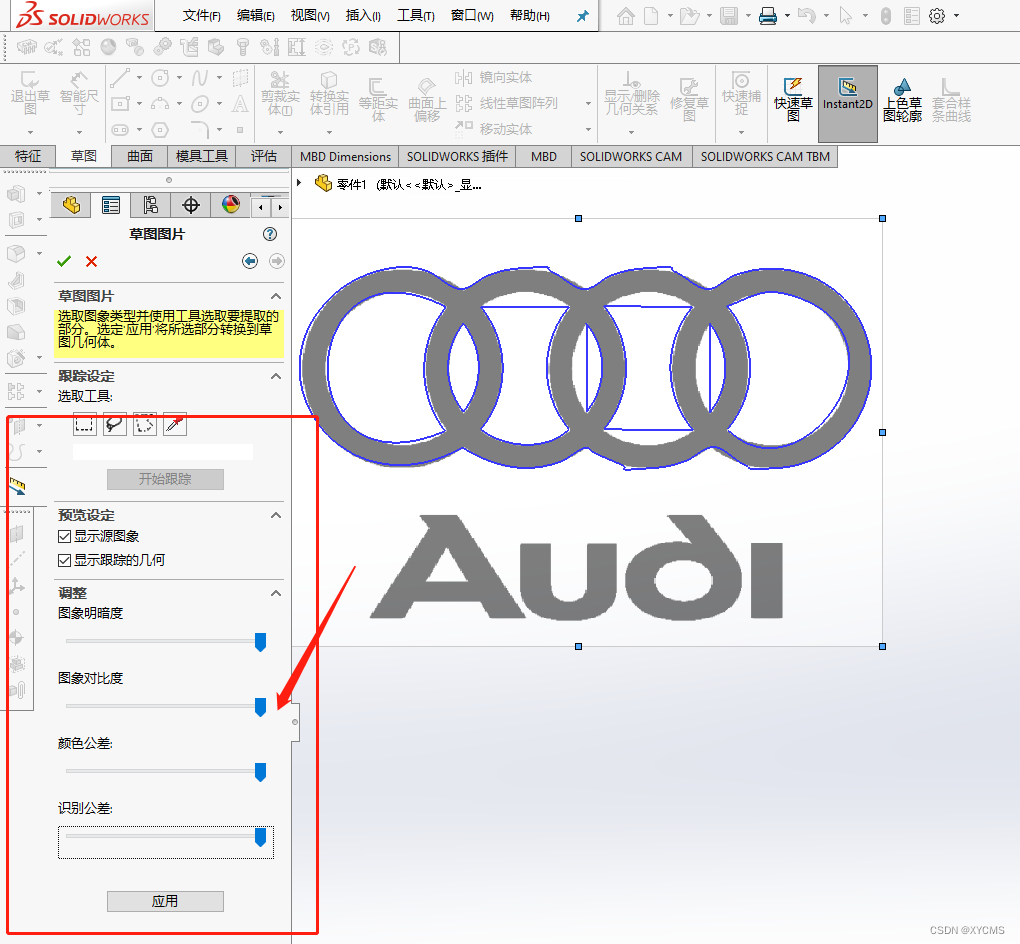Activate Rapid Sketch (快速草图) tool
The image size is (1020, 944).
[793, 99]
